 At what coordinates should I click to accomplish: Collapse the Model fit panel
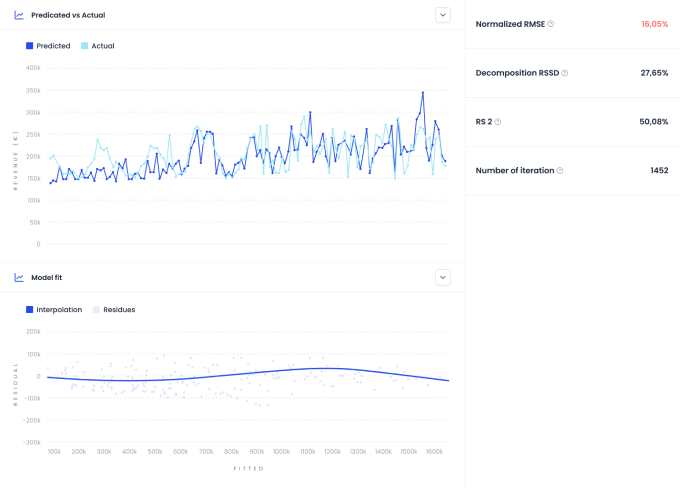tap(443, 278)
